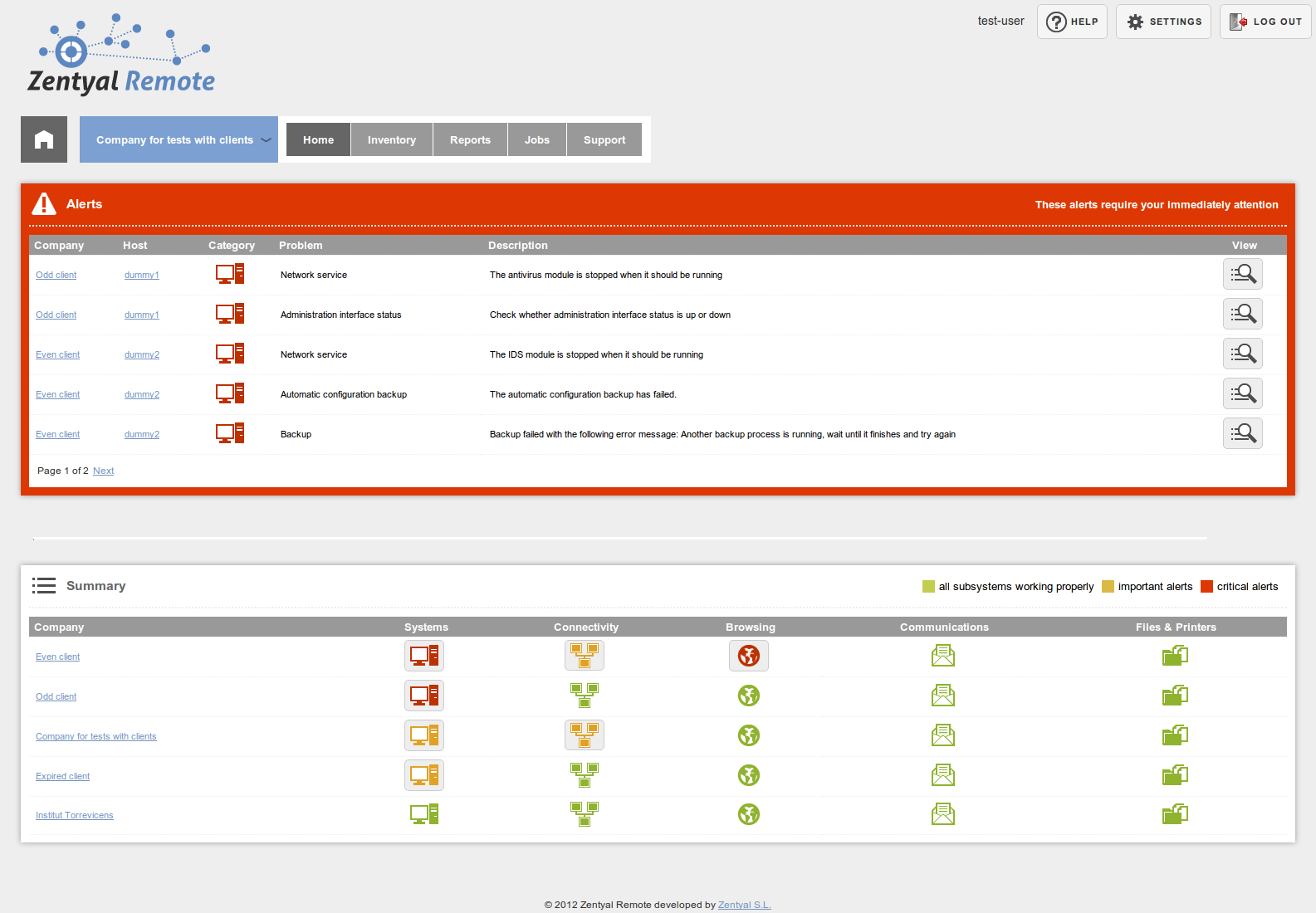Open Even client in Summary table

tap(57, 657)
